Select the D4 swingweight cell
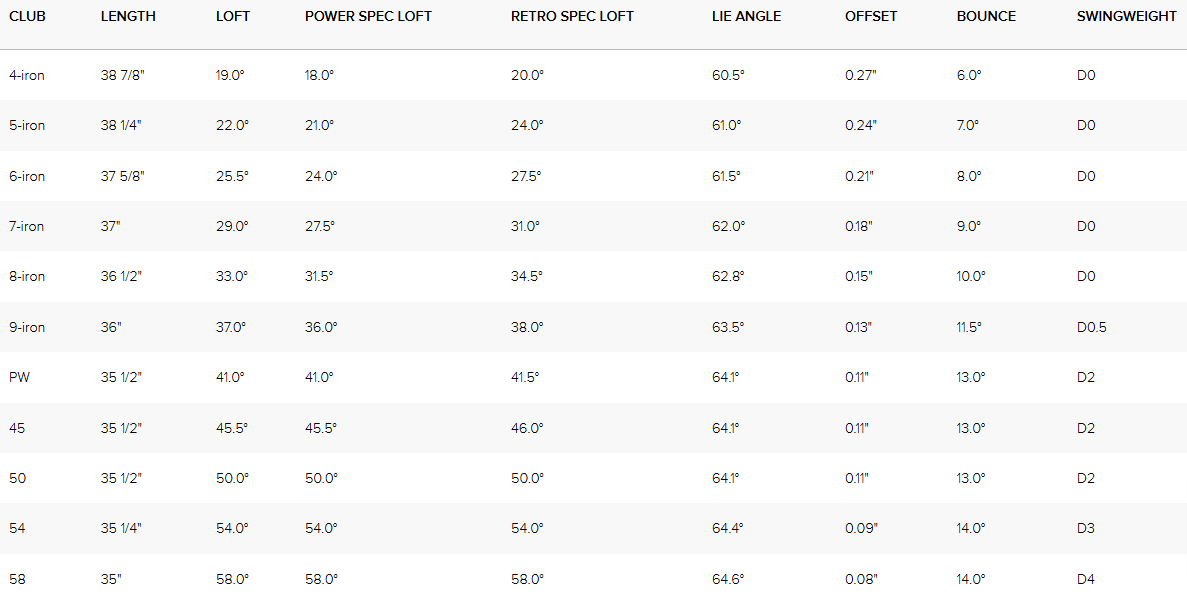The image size is (1187, 598). click(1086, 579)
